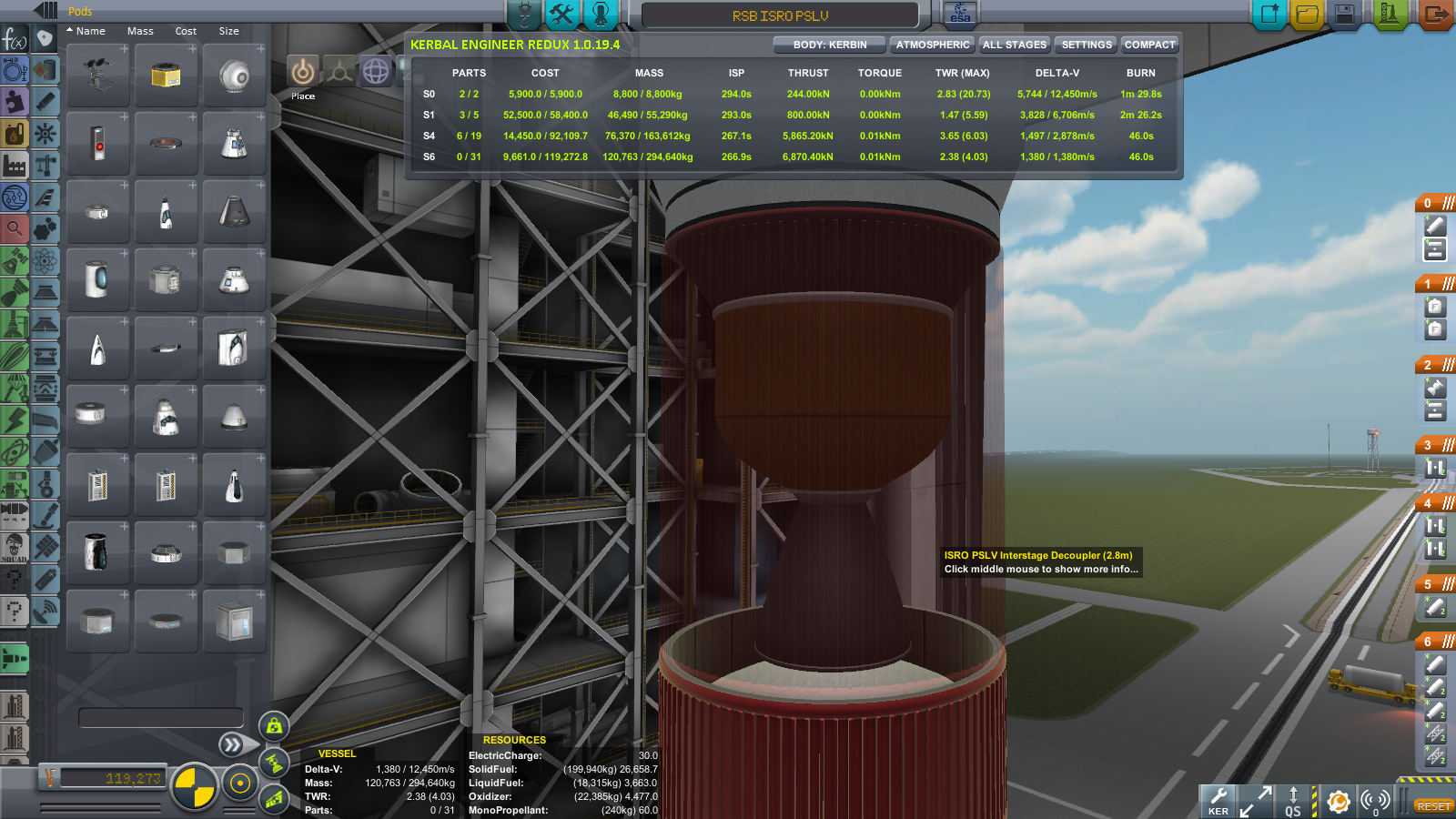Pick the yellow probe core thumbnail

(166, 76)
